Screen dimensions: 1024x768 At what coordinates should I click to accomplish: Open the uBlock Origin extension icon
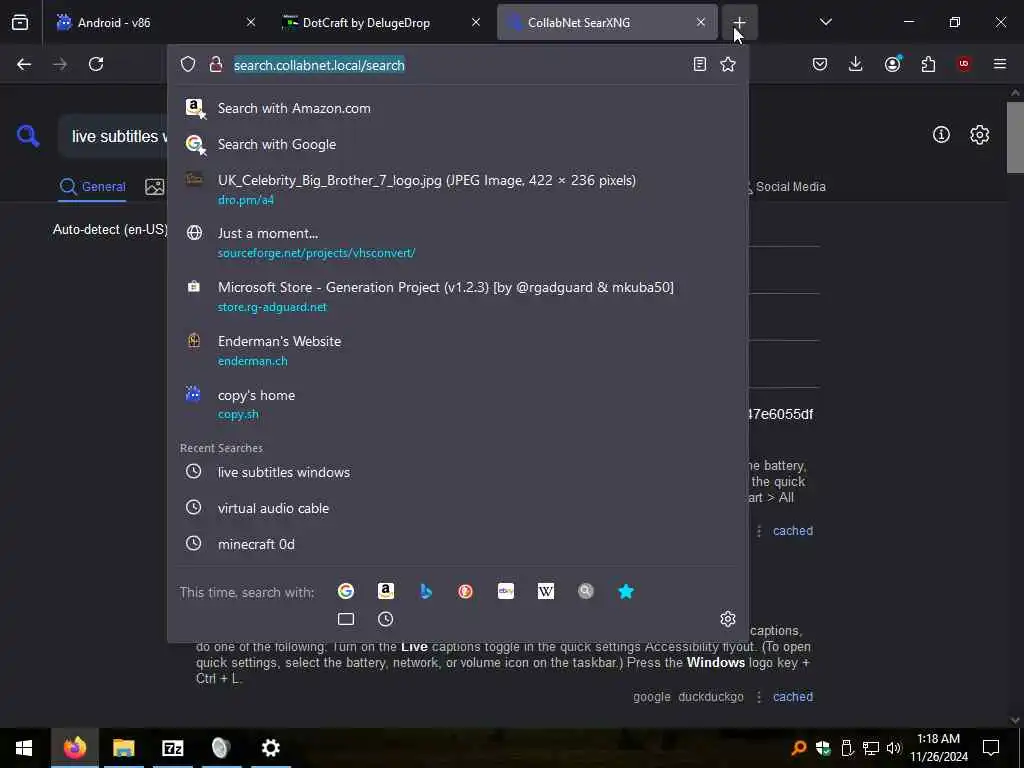click(x=964, y=64)
